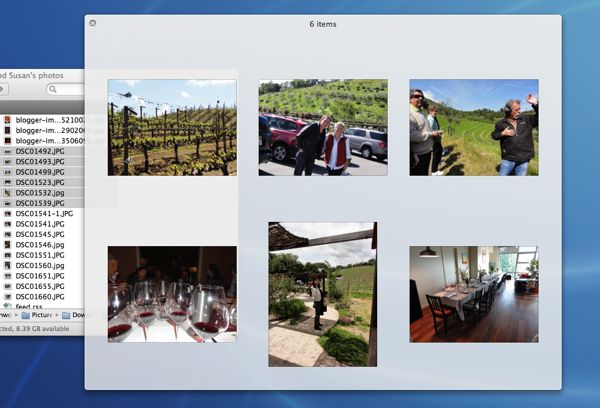Click the '6 items' window title
The image size is (600, 408).
tap(323, 24)
